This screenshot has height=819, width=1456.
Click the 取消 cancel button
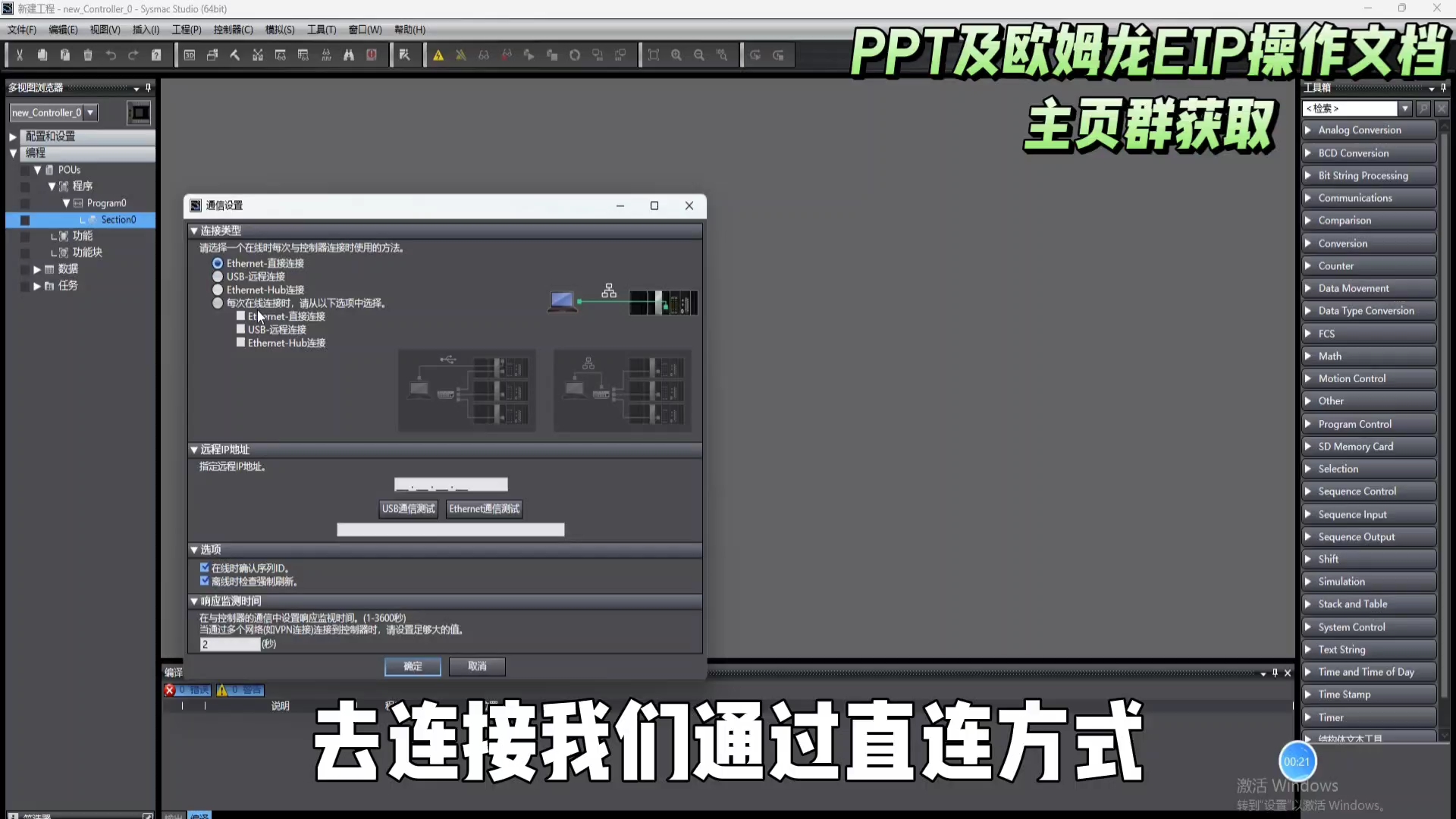pos(477,667)
